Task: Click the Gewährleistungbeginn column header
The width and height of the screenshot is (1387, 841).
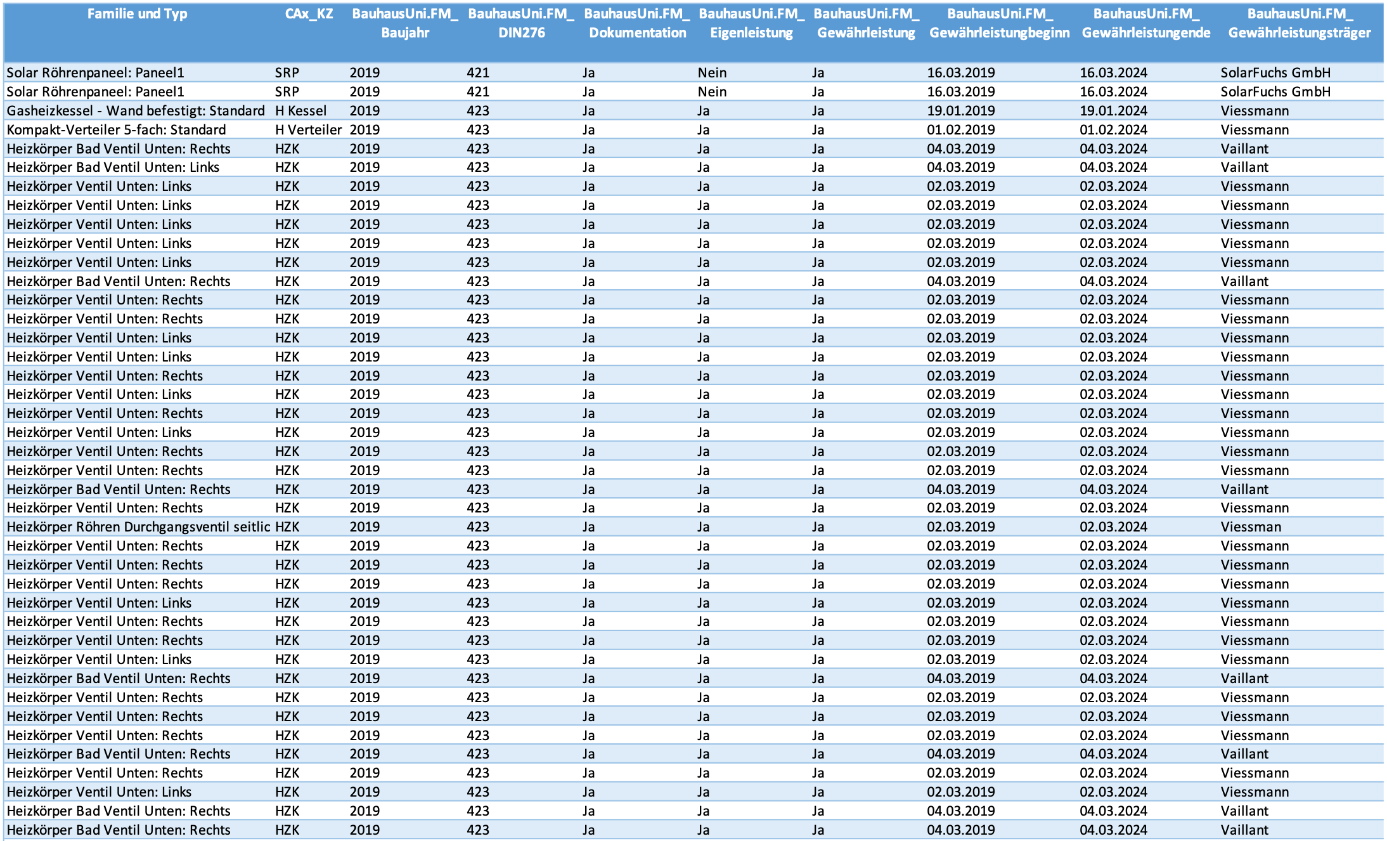Action: point(999,23)
